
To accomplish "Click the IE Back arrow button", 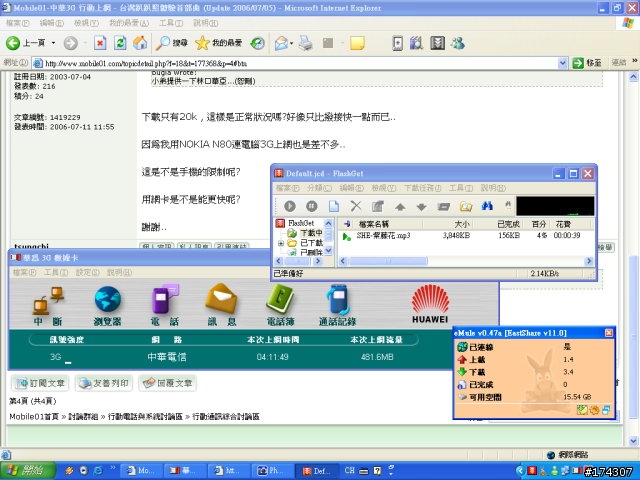I will click(13, 43).
